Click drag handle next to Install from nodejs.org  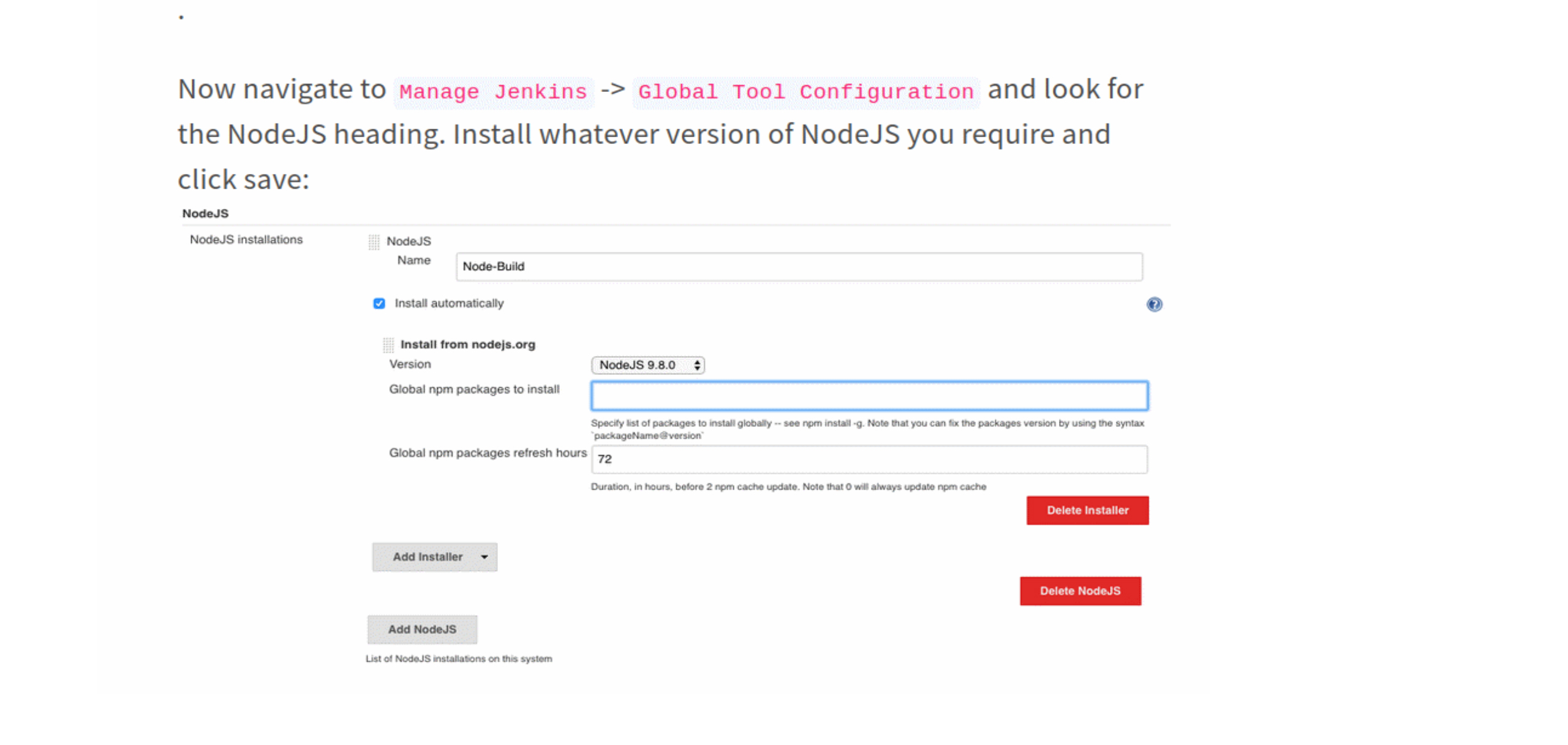tap(388, 345)
